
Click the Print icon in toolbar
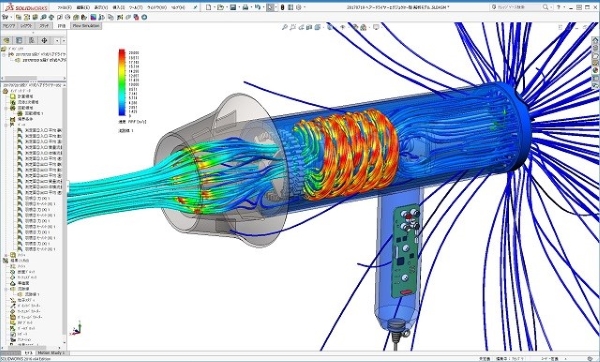[245, 7]
